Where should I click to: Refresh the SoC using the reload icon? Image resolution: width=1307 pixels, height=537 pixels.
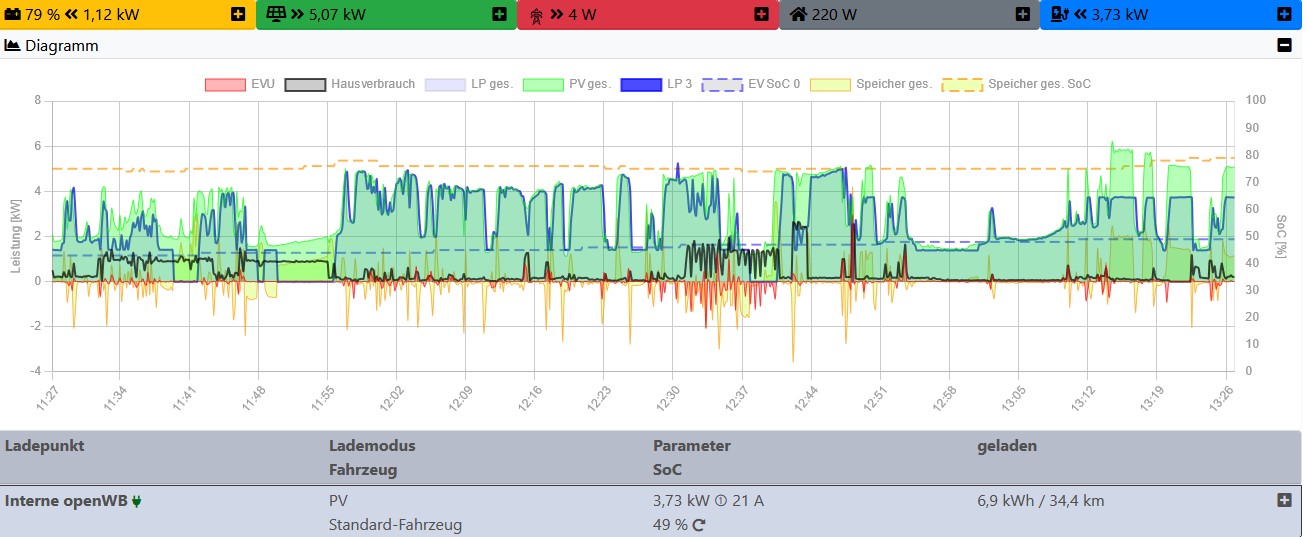click(700, 525)
